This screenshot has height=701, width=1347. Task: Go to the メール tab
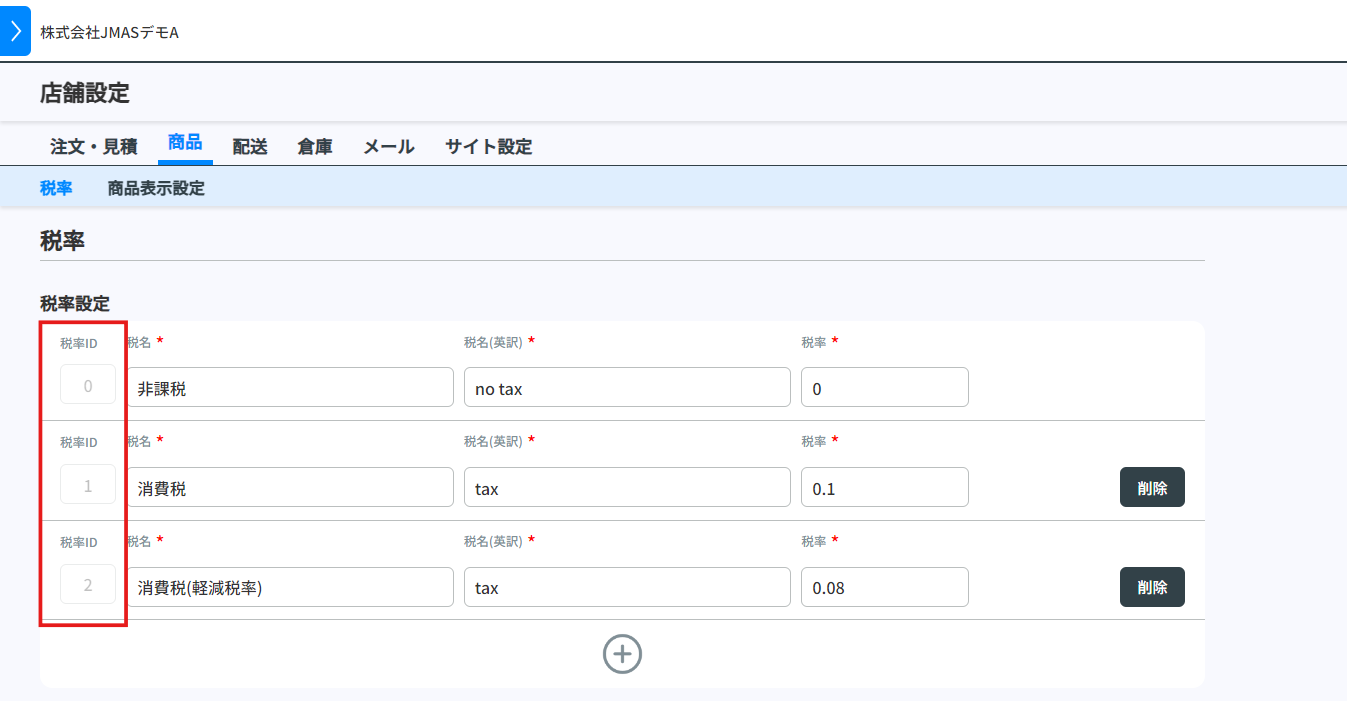(388, 146)
